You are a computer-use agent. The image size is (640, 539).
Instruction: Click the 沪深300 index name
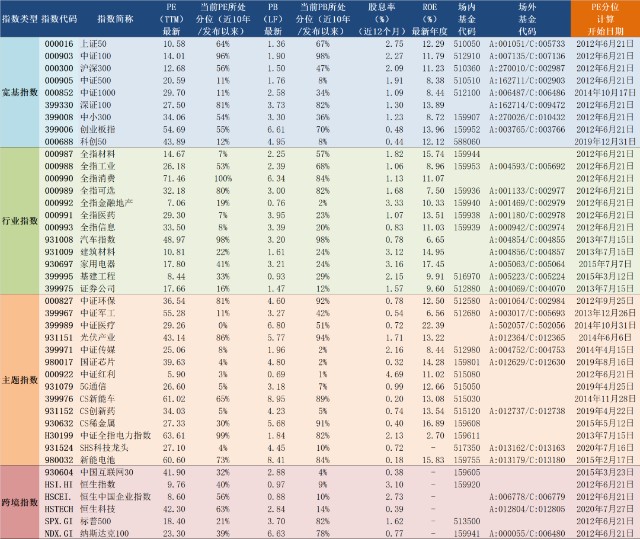[x=96, y=68]
